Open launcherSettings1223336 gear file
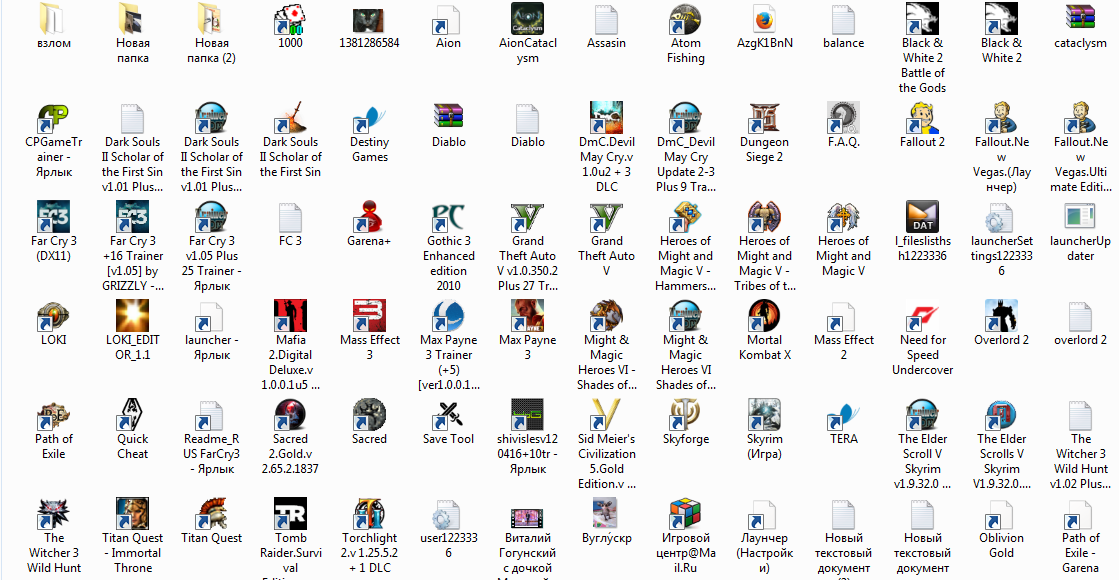The height and width of the screenshot is (580, 1119). (x=1001, y=217)
